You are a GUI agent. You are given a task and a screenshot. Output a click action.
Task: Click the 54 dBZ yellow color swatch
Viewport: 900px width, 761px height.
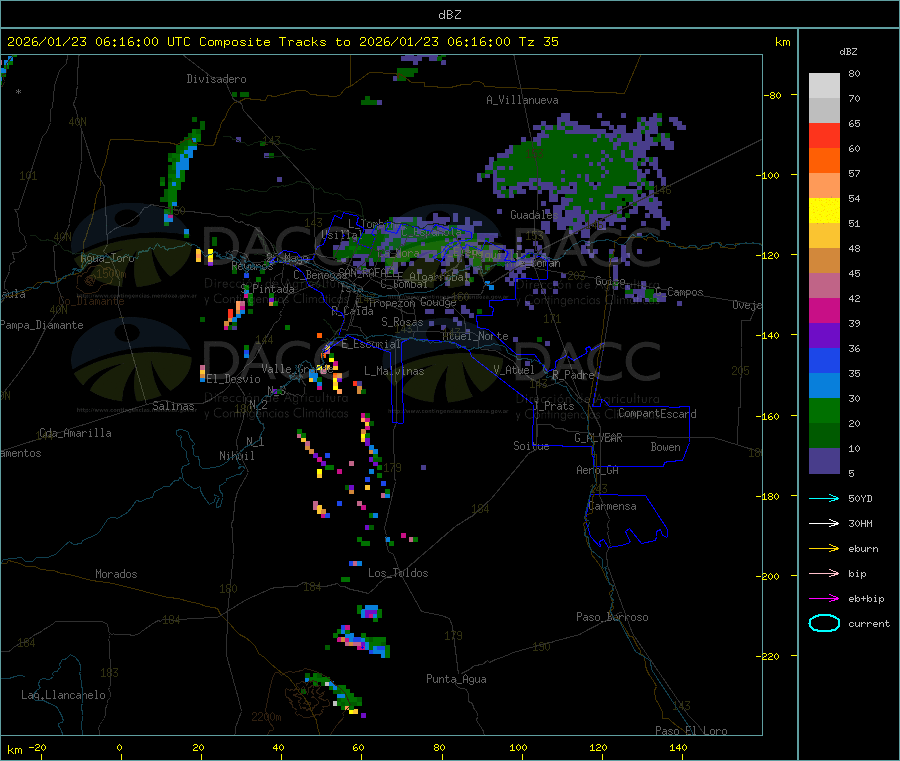[824, 211]
